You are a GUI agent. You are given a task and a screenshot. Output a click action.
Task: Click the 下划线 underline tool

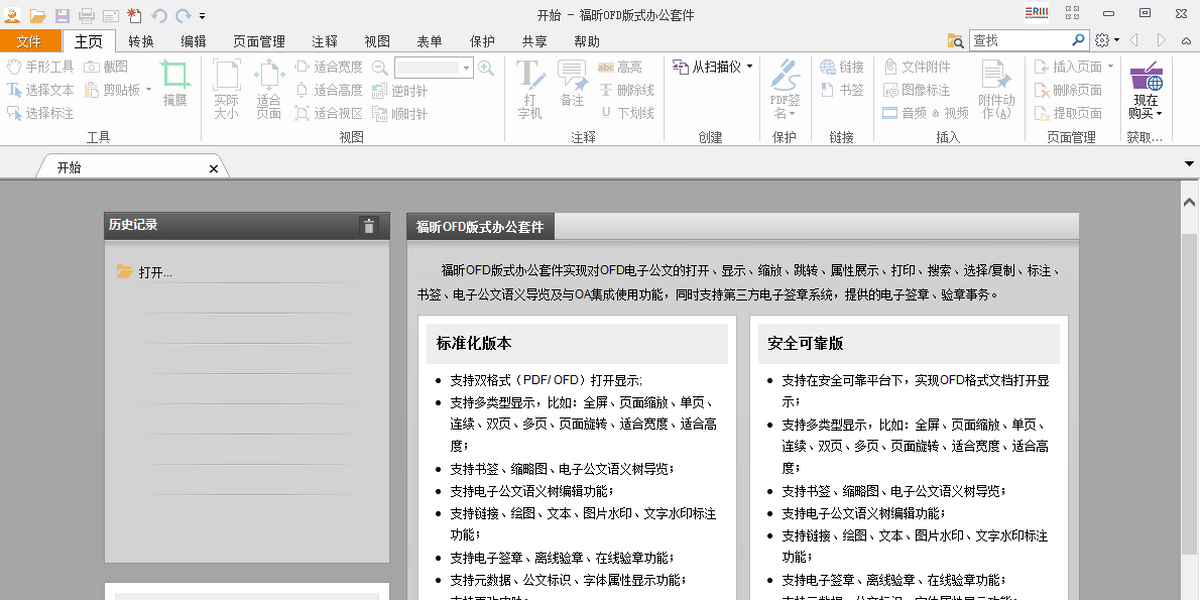tap(627, 113)
